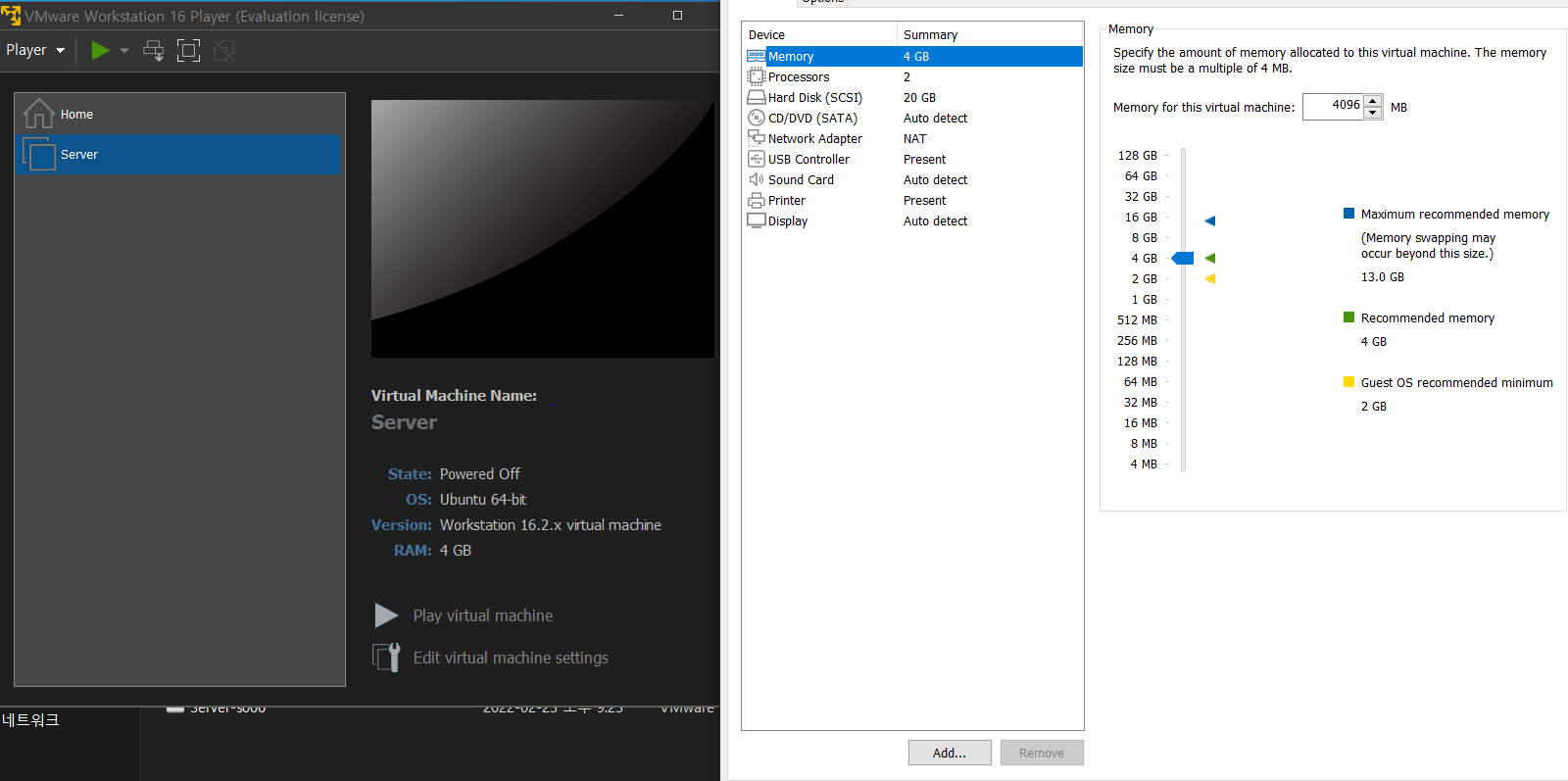Image resolution: width=1568 pixels, height=781 pixels.
Task: Click the yellow guest OS minimum marker
Action: [x=1210, y=279]
